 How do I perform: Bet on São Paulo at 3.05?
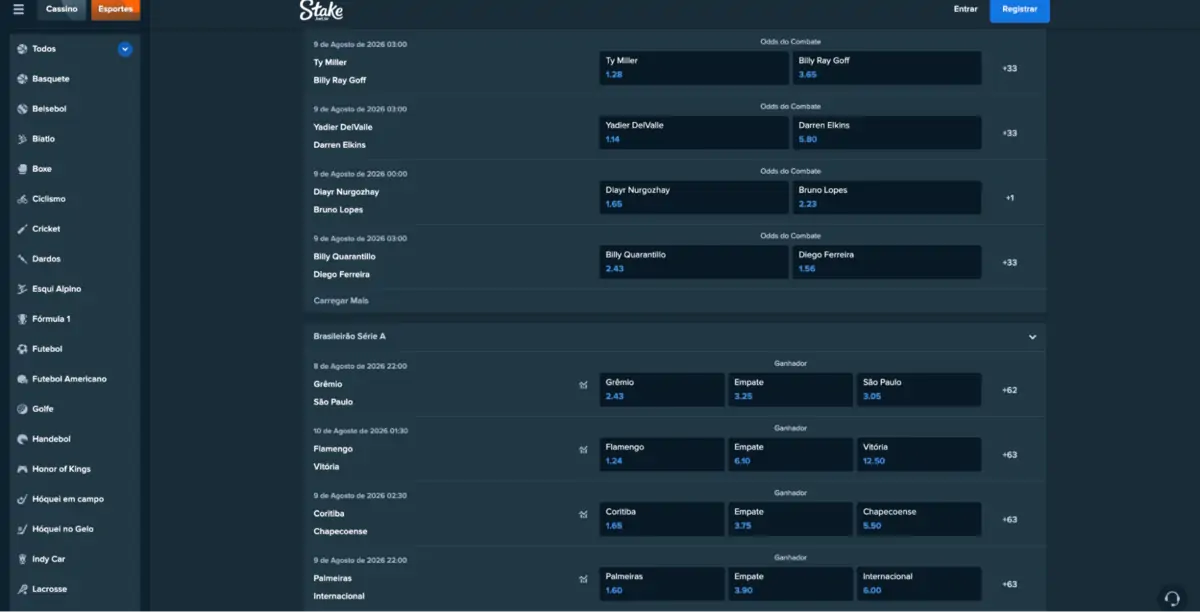pyautogui.click(x=919, y=390)
